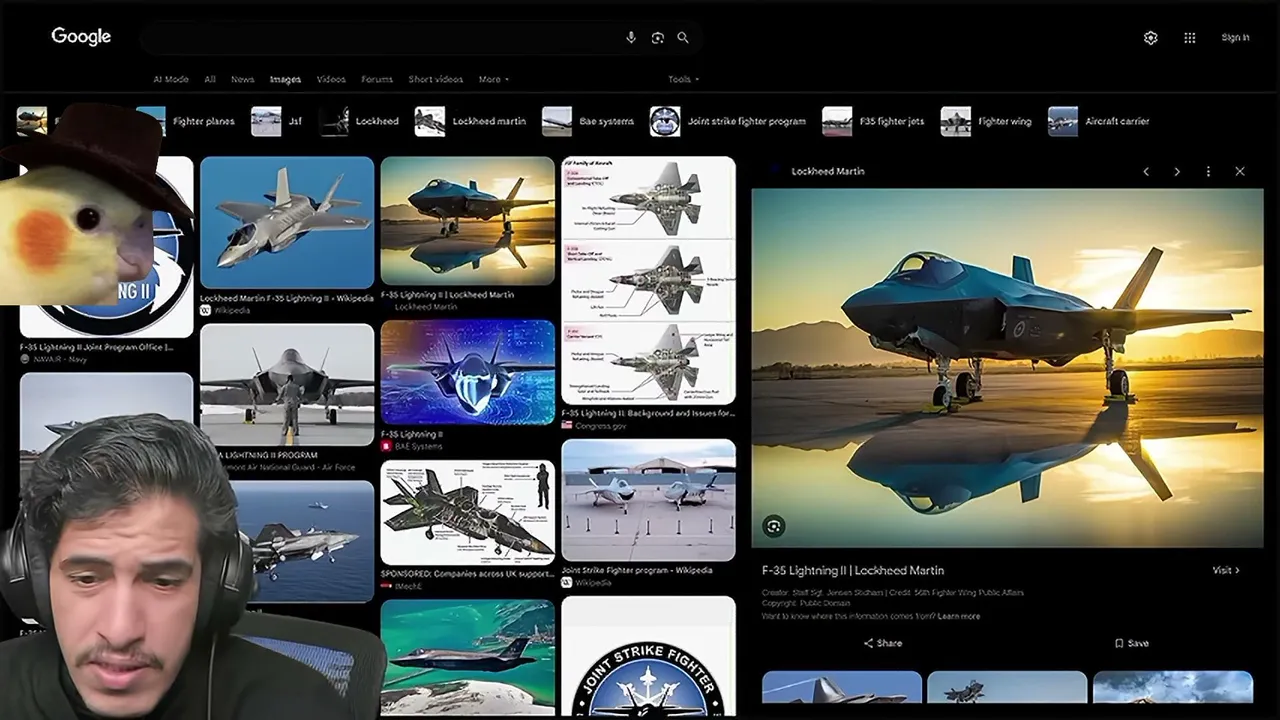The image size is (1280, 720).
Task: Open jet flying over coastline image
Action: pyautogui.click(x=467, y=657)
